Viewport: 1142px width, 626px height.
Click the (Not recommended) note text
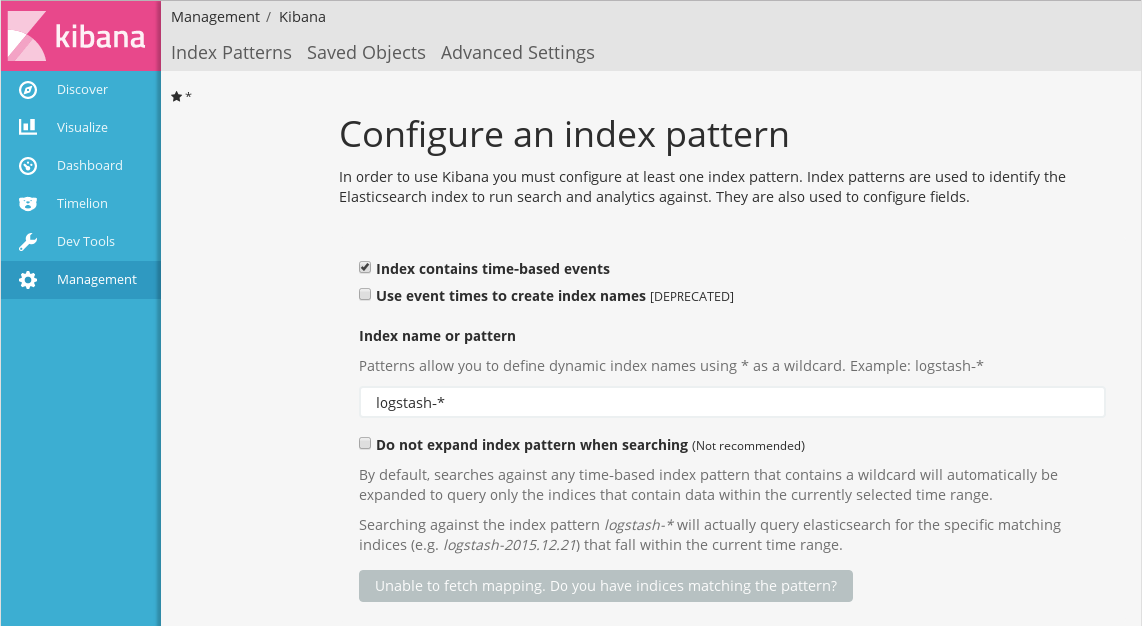click(x=748, y=445)
